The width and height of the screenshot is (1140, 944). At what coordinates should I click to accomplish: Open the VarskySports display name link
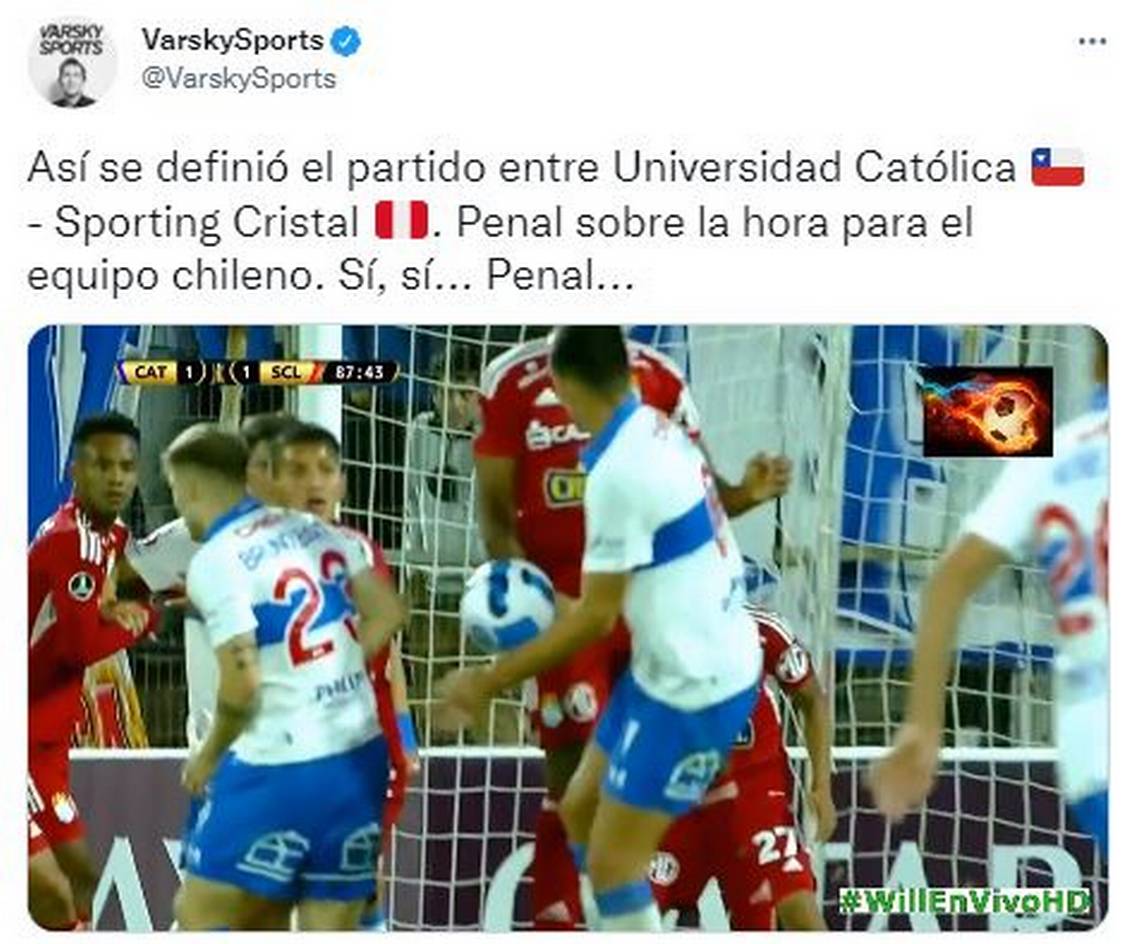point(233,40)
